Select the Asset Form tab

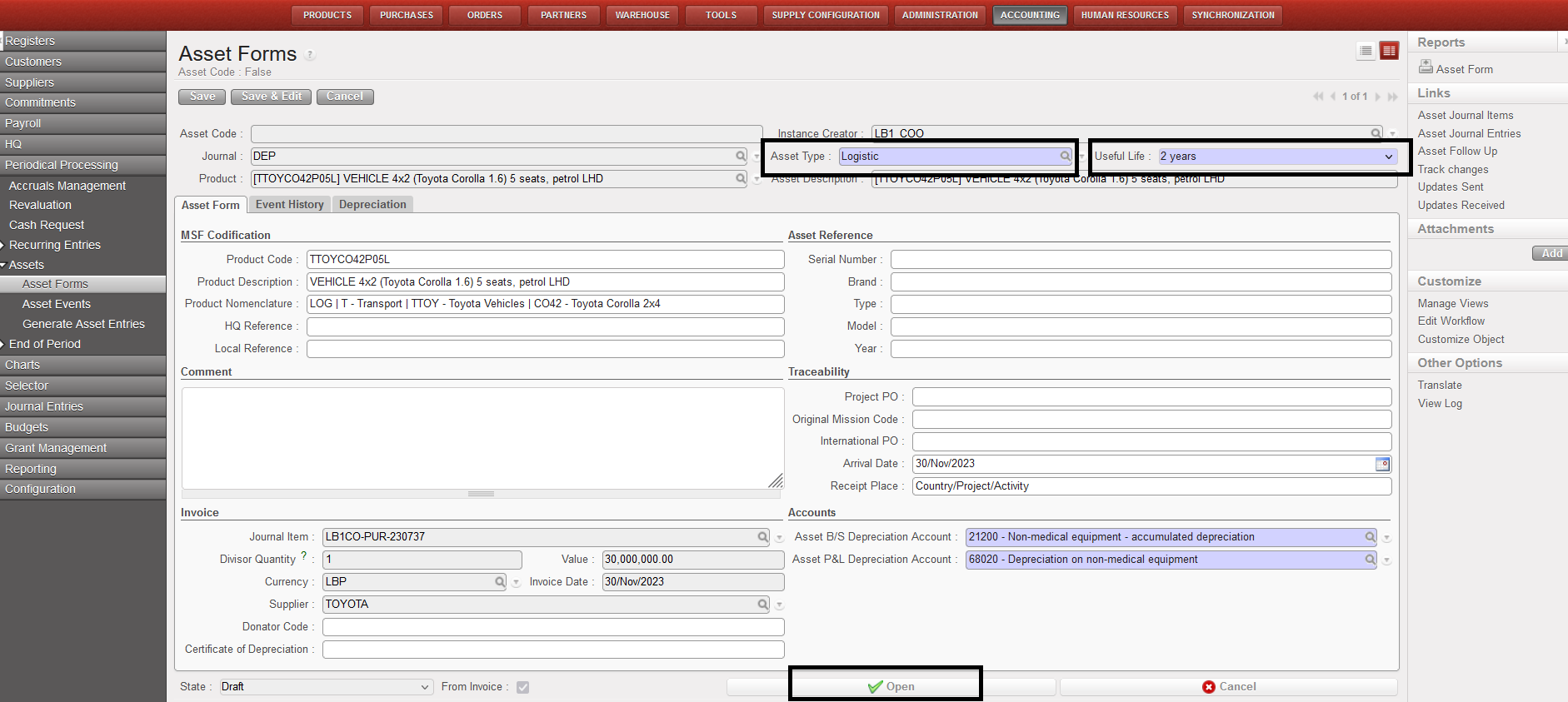coord(211,205)
